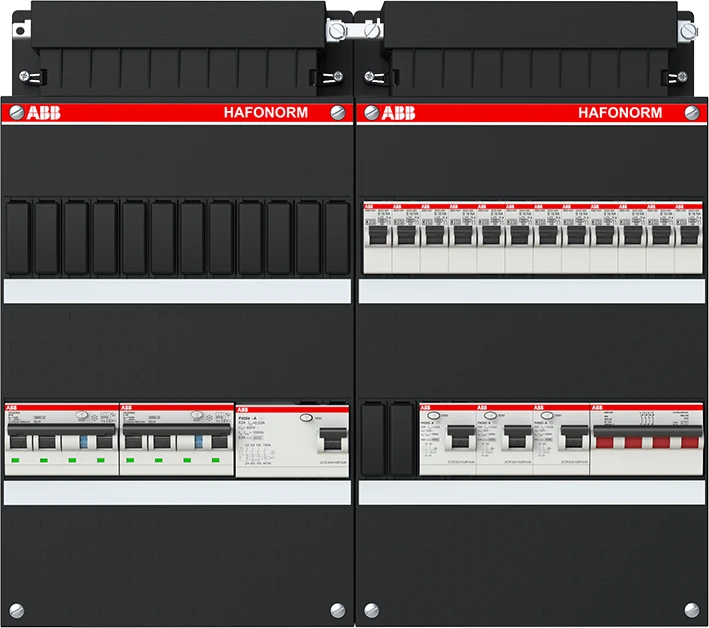Screen dimensions: 709x628
Task: Click the ABB logo on the right panel header
Action: pos(392,112)
